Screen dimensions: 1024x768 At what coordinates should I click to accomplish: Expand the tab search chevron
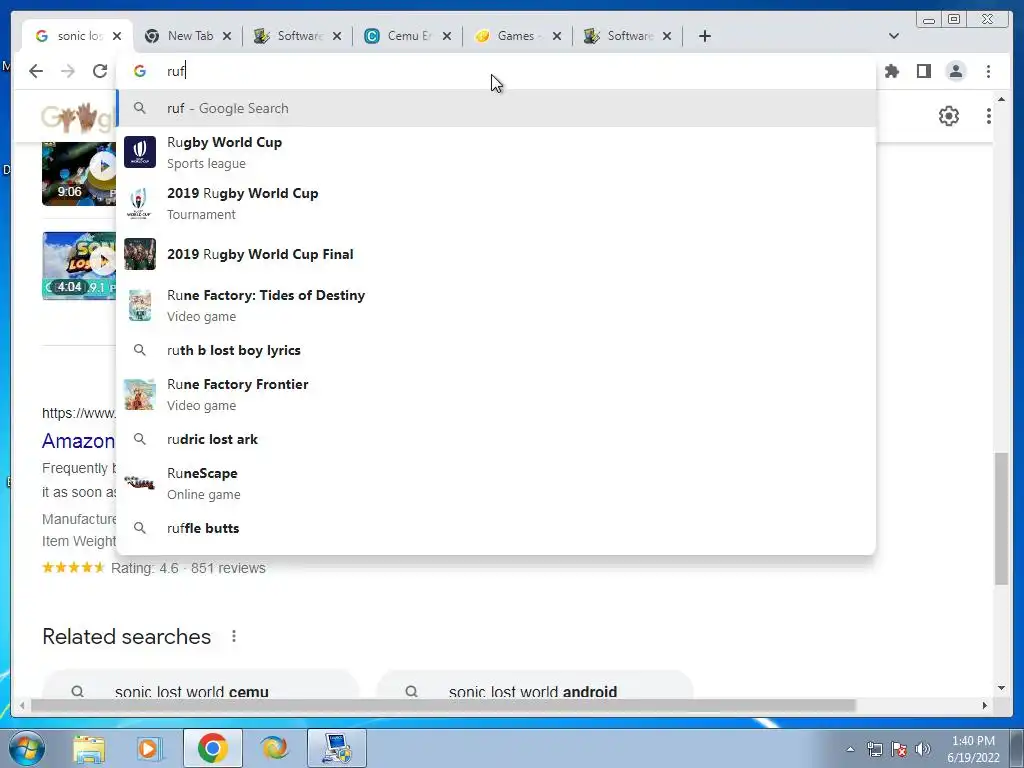coord(893,36)
